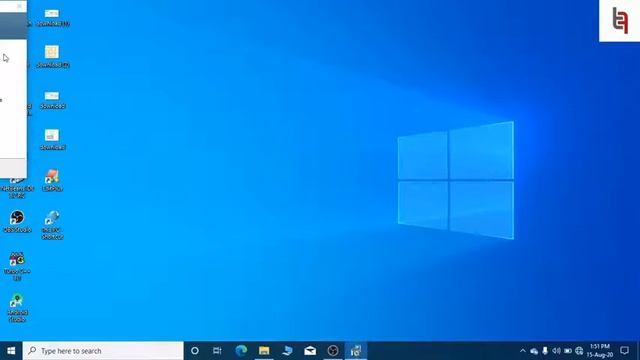
Task: Check battery status in the system tray
Action: [568, 351]
